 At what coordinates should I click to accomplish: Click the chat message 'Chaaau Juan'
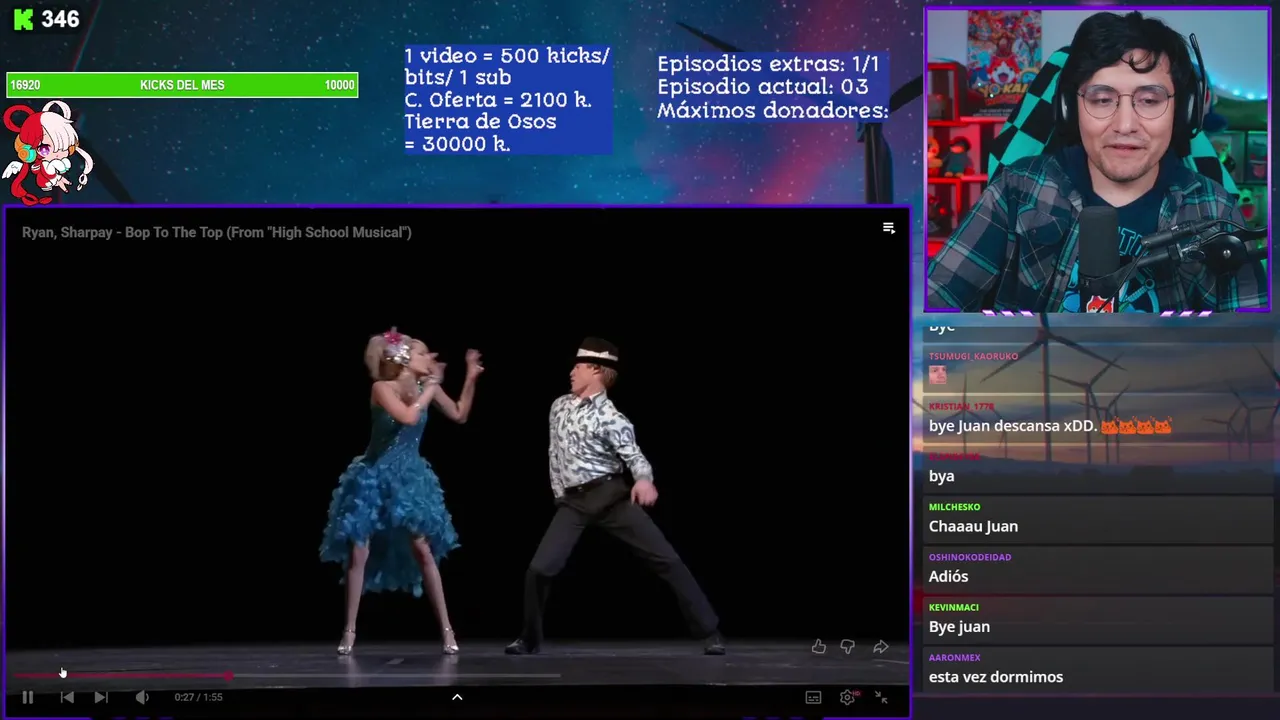click(973, 526)
